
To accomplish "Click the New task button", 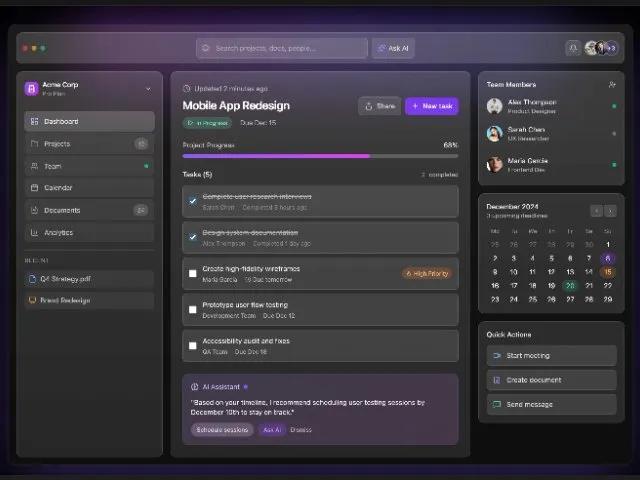I will (x=432, y=106).
